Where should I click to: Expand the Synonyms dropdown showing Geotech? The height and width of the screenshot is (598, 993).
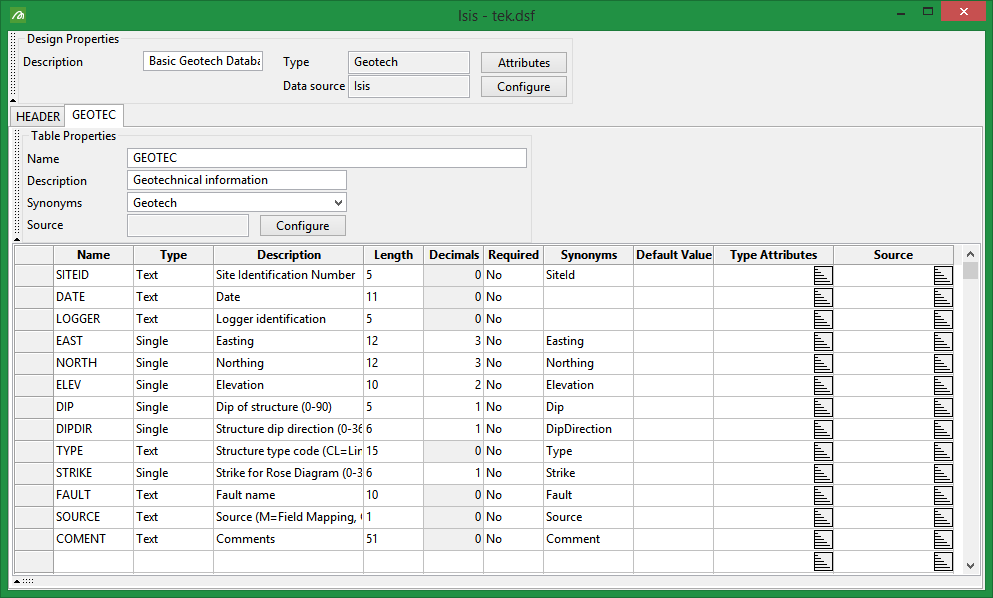[x=338, y=203]
